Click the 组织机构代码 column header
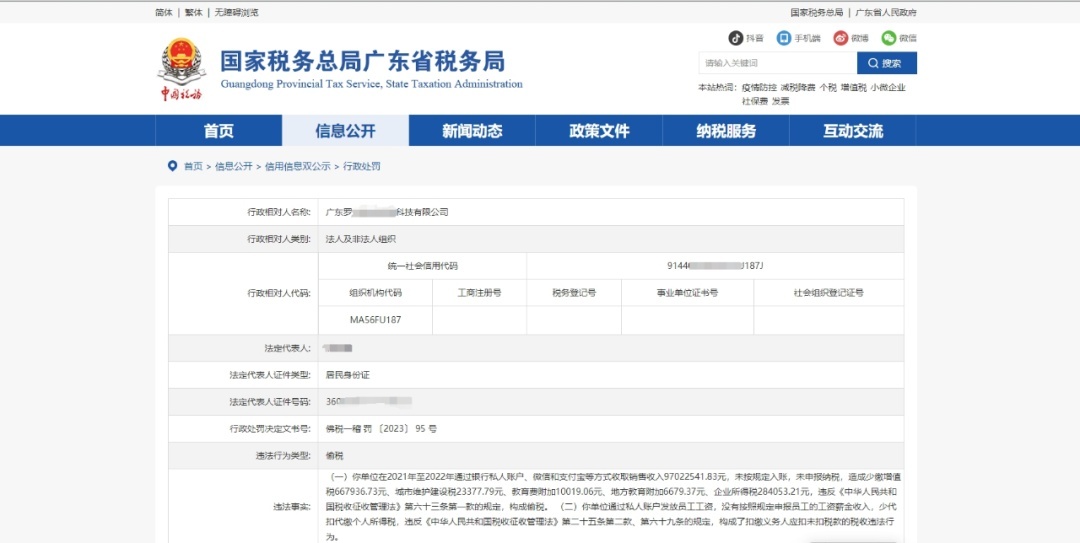This screenshot has height=543, width=1080. click(375, 293)
